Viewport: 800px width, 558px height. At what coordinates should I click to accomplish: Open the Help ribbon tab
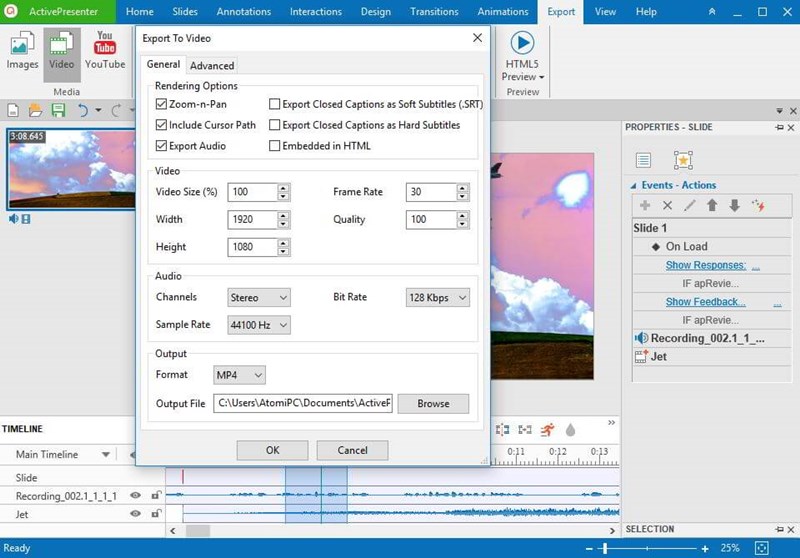(646, 12)
